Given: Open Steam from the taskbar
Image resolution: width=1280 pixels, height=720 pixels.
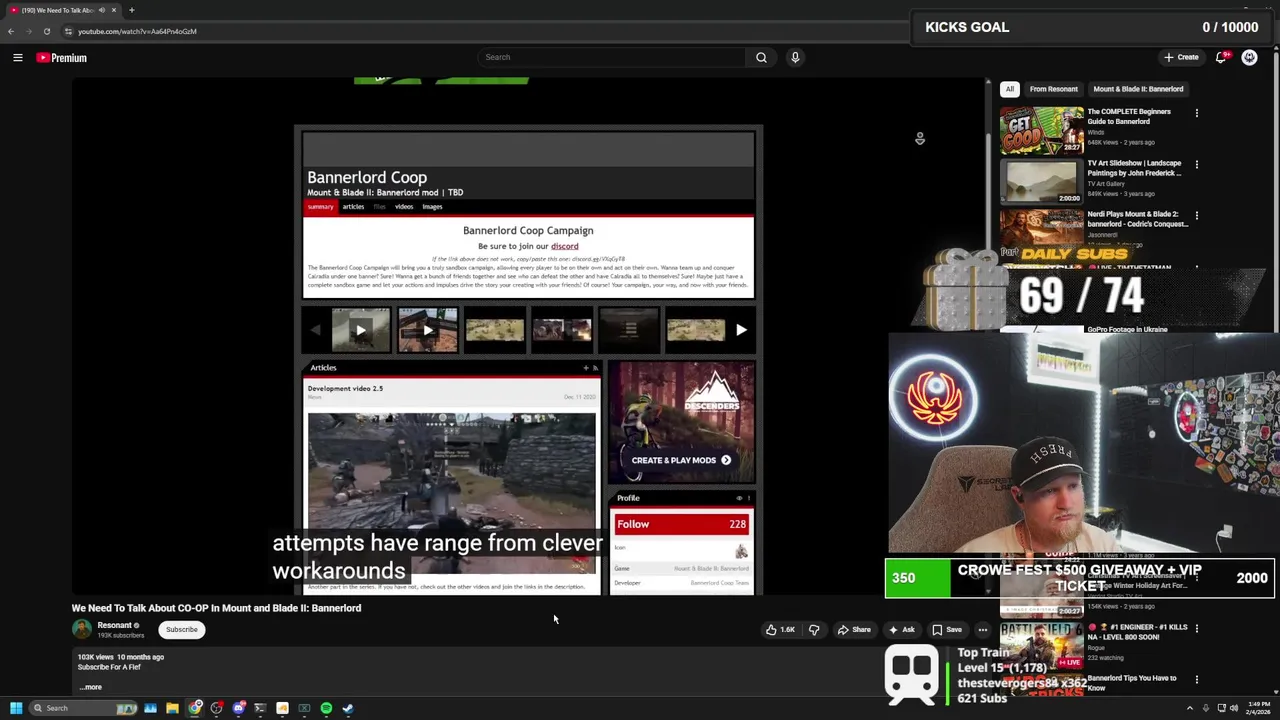Looking at the screenshot, I should click(348, 708).
